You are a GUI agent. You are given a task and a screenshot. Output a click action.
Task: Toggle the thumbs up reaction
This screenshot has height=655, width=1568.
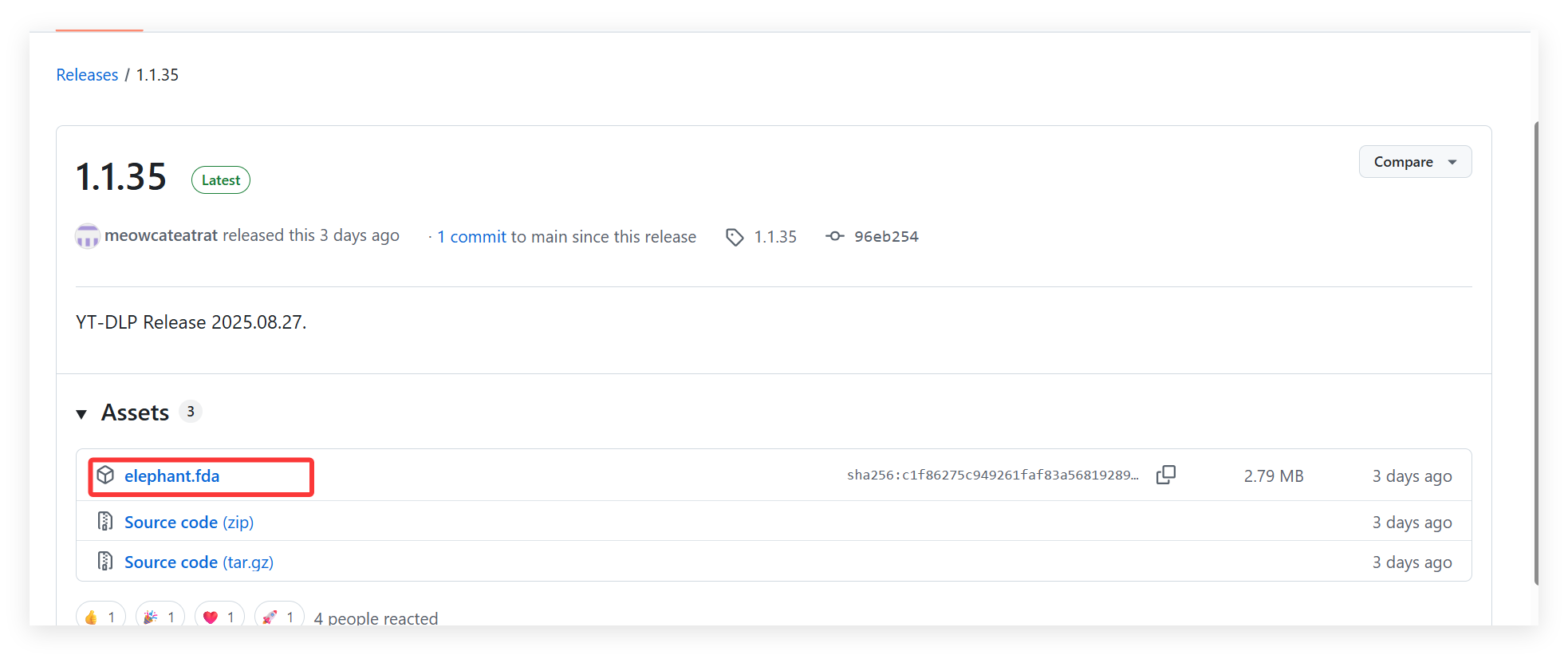(x=100, y=617)
